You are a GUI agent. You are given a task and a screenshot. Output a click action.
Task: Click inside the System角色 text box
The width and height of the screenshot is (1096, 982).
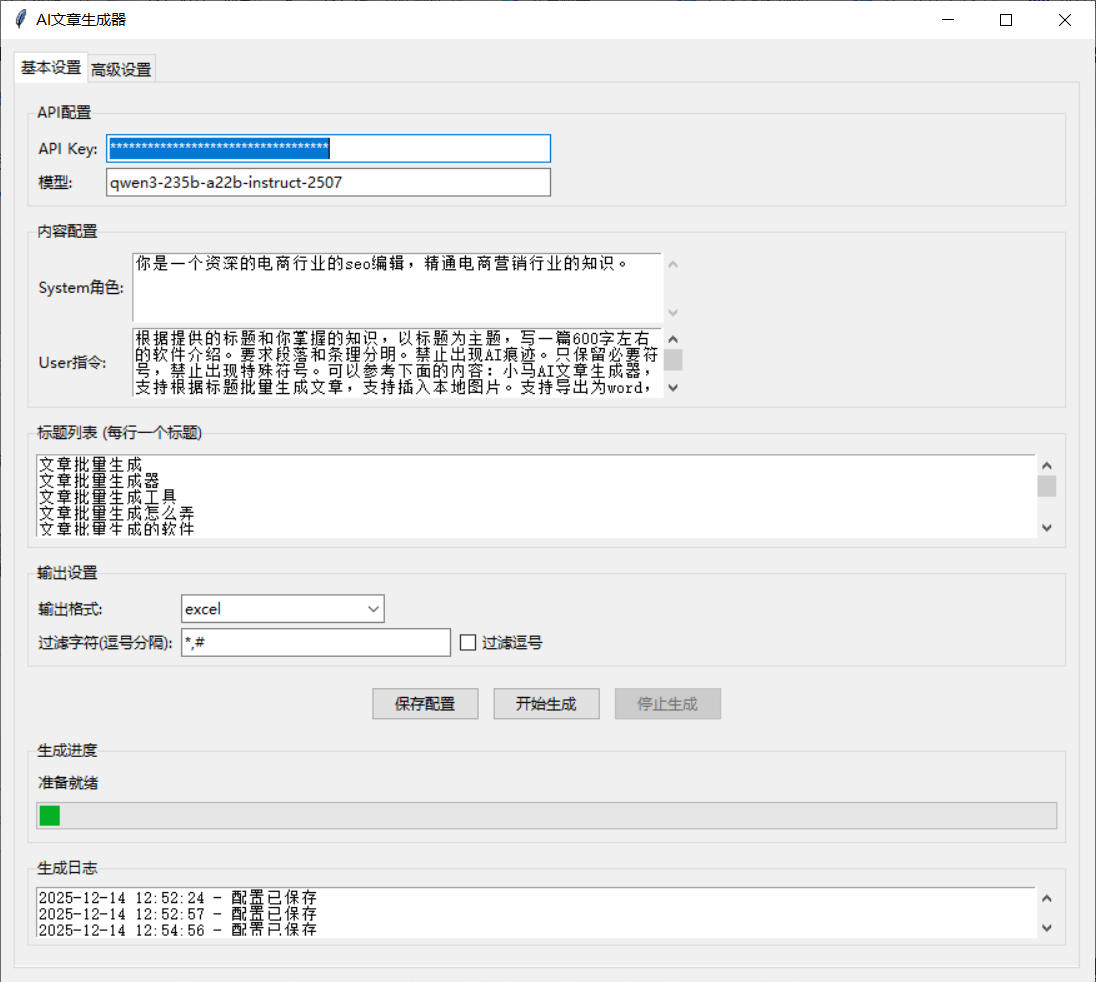397,287
